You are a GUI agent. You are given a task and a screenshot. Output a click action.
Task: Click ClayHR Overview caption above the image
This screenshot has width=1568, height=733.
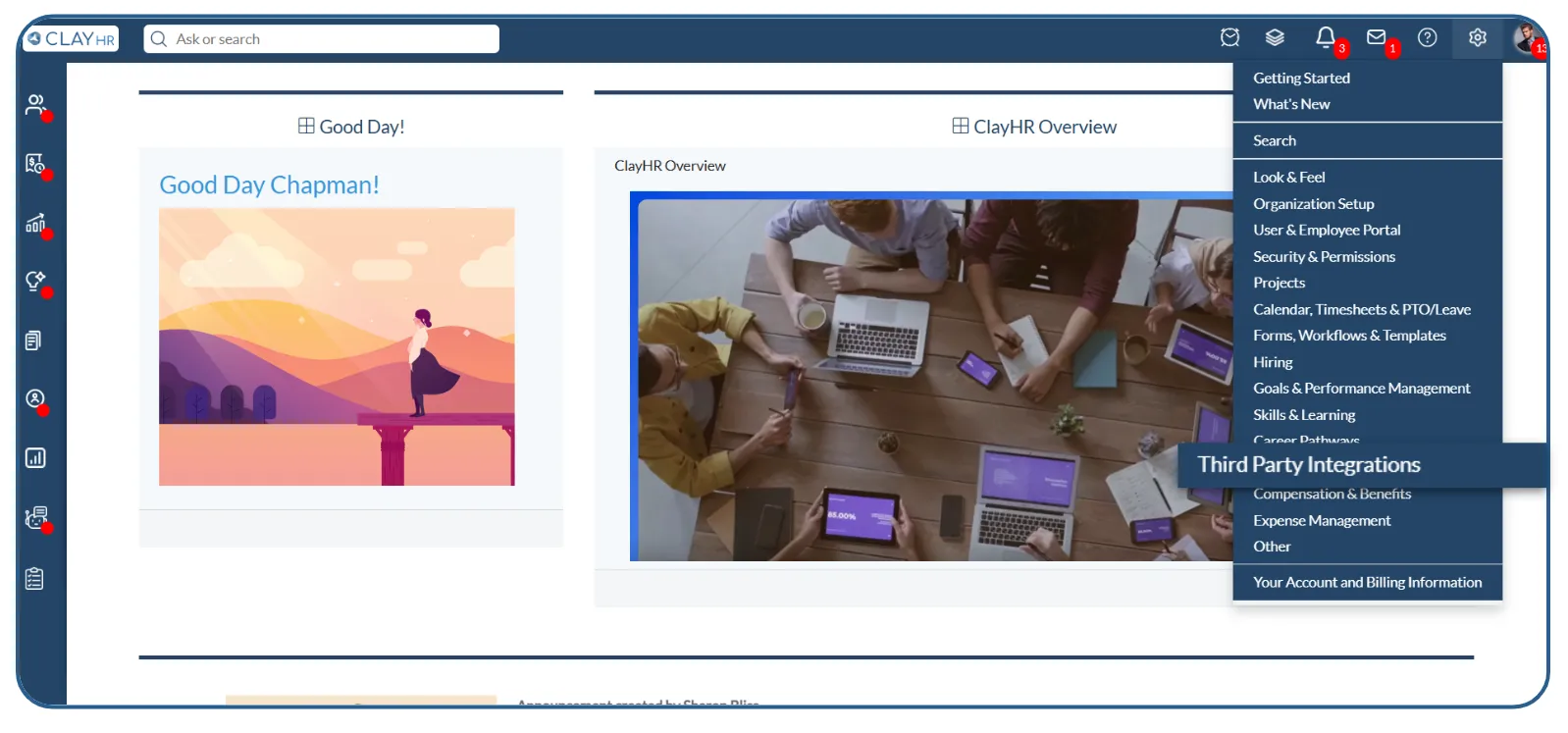[670, 166]
